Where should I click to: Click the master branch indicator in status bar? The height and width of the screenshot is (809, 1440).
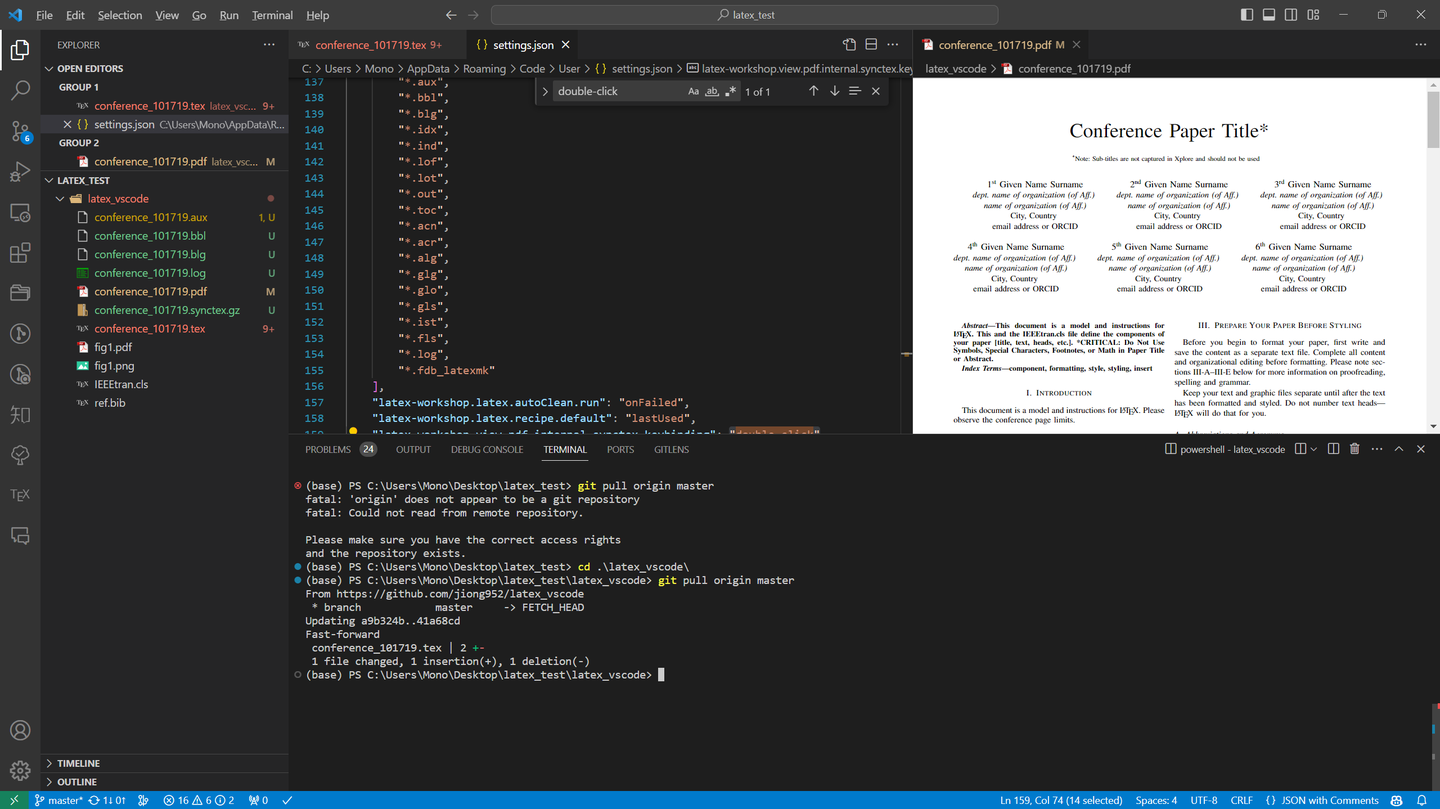(60, 800)
